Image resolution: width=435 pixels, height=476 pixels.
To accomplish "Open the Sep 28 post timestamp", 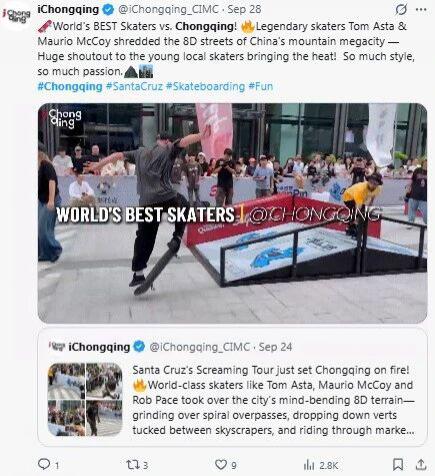I will coord(244,9).
